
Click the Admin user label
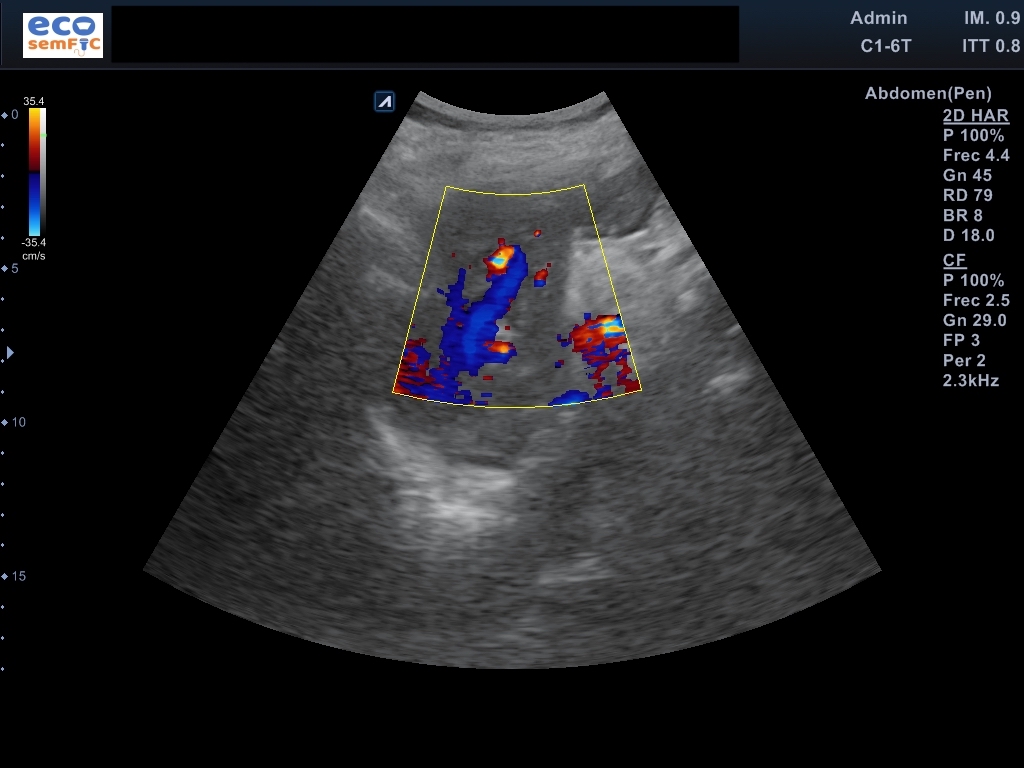[x=878, y=18]
